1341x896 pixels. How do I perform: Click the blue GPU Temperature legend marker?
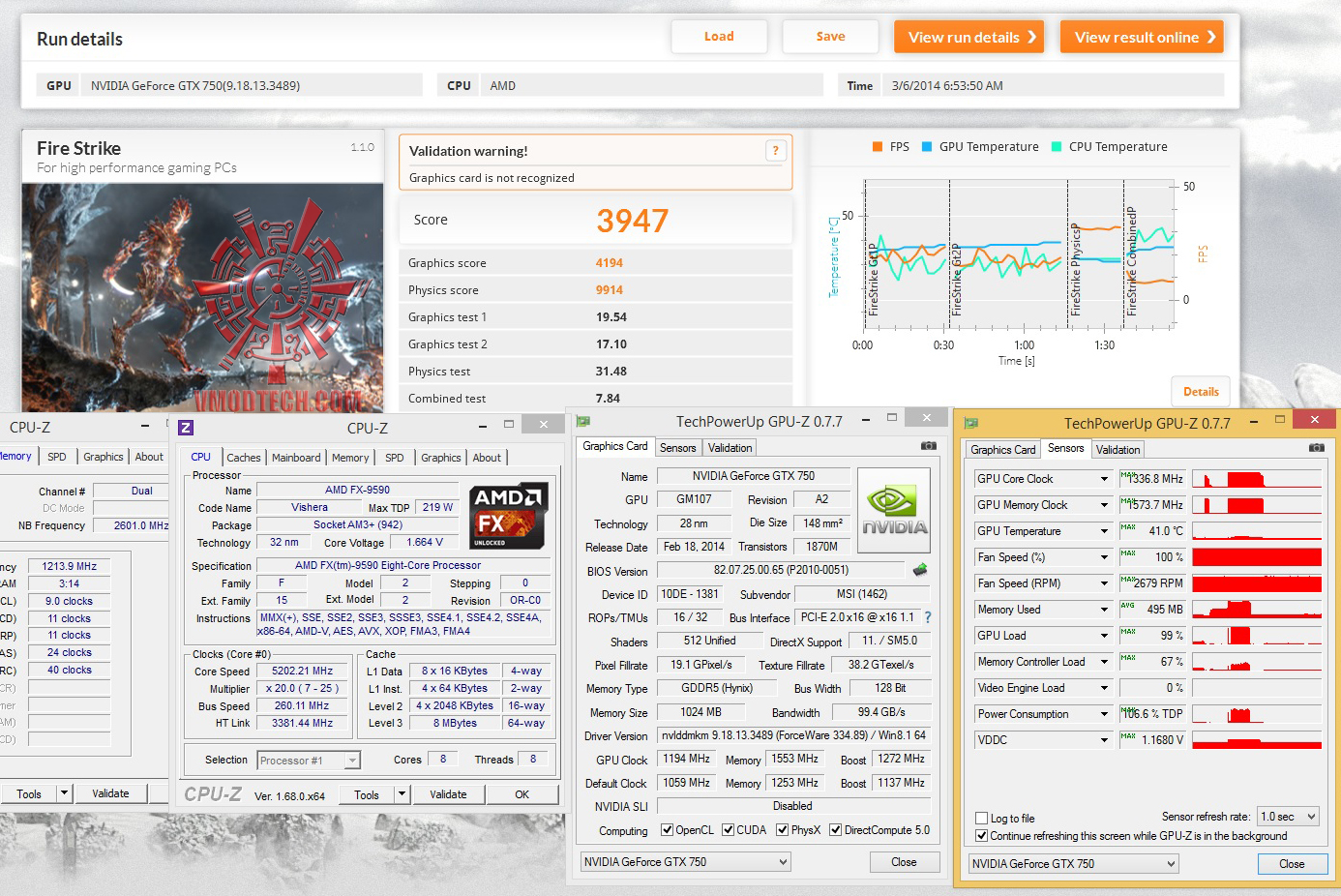[927, 147]
